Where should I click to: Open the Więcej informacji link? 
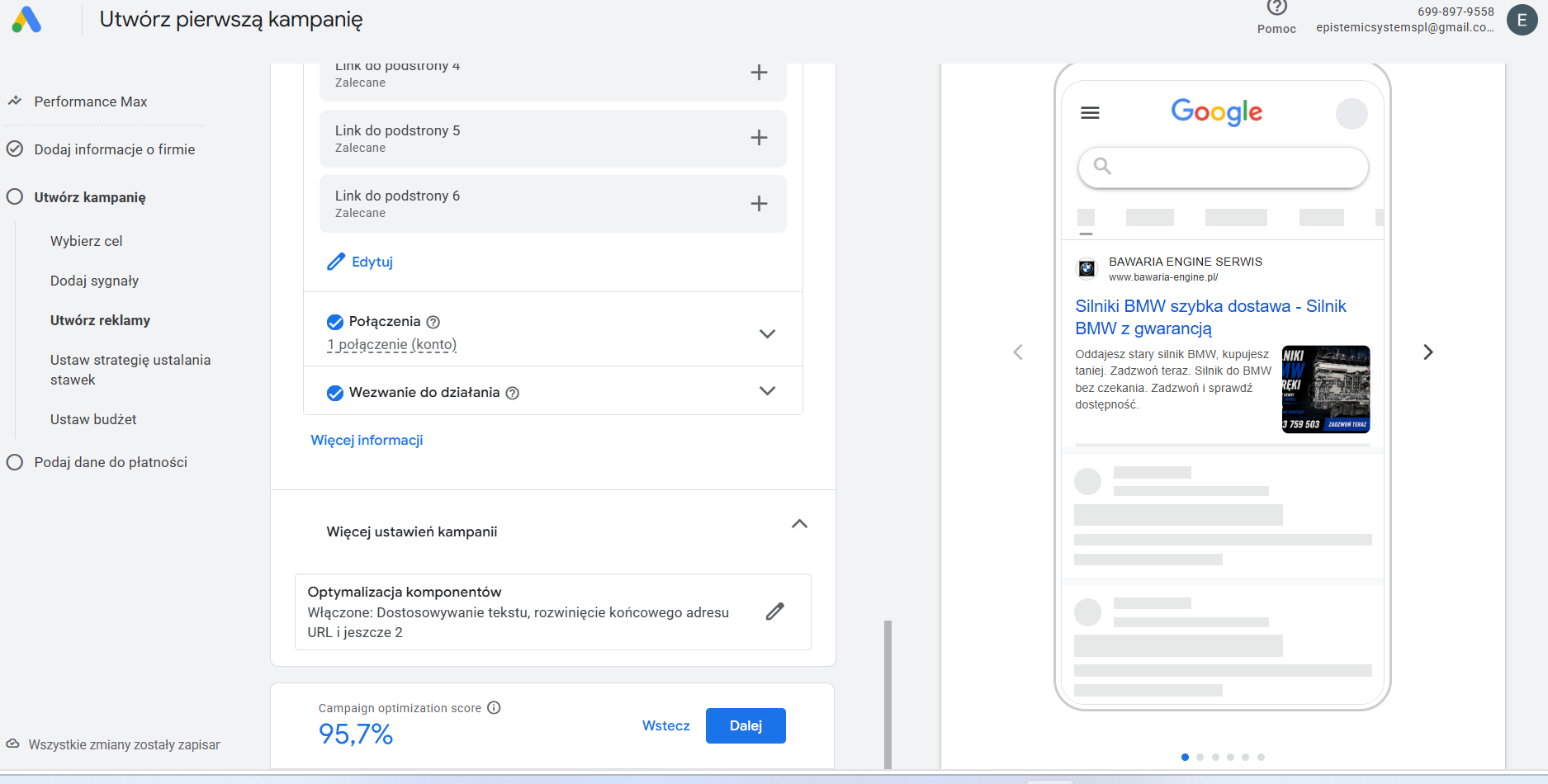(x=367, y=440)
